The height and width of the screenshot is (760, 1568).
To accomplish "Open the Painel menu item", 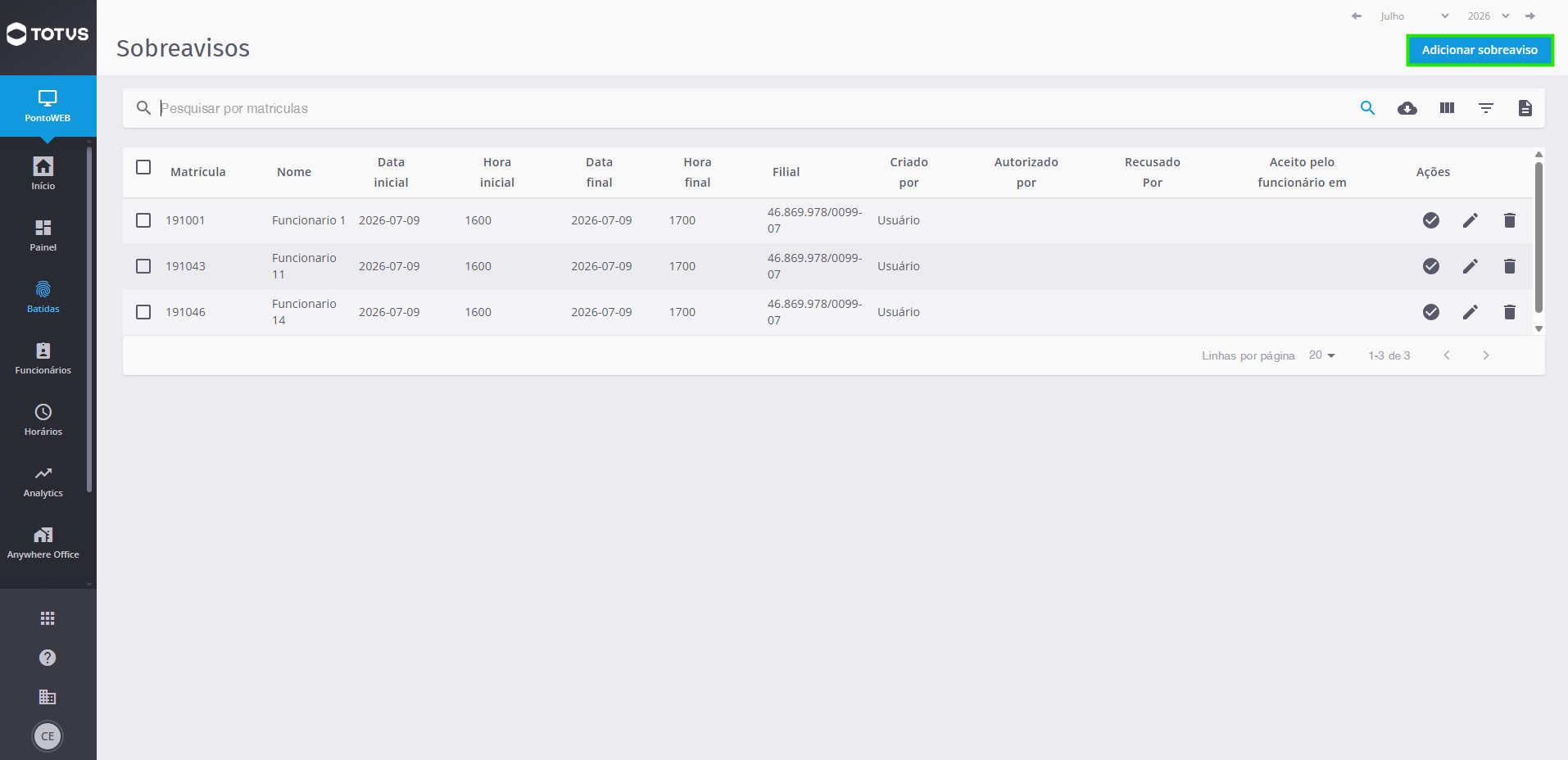I will click(43, 235).
